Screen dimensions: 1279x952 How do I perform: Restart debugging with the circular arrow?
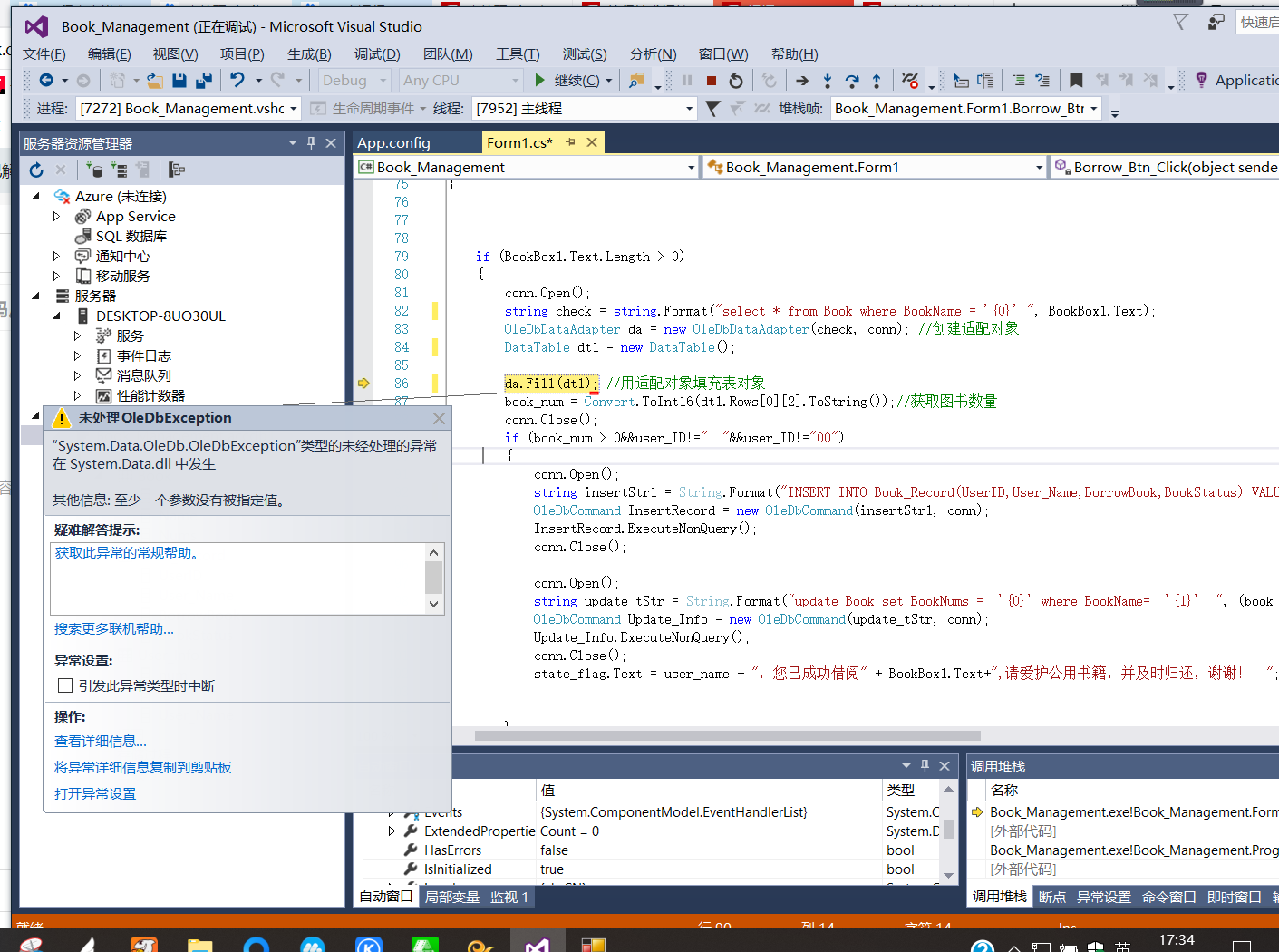pyautogui.click(x=736, y=81)
